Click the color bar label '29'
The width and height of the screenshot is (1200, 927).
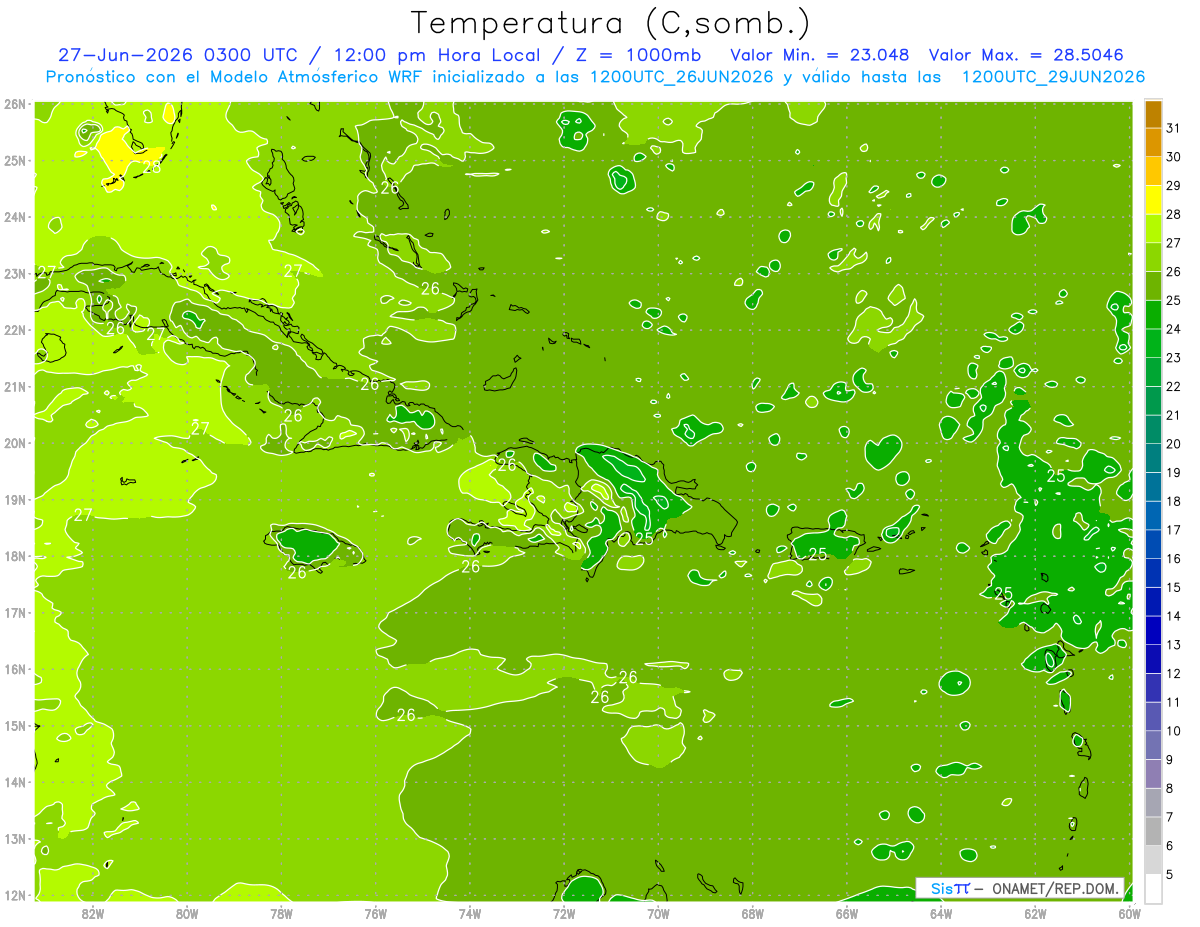1173,185
